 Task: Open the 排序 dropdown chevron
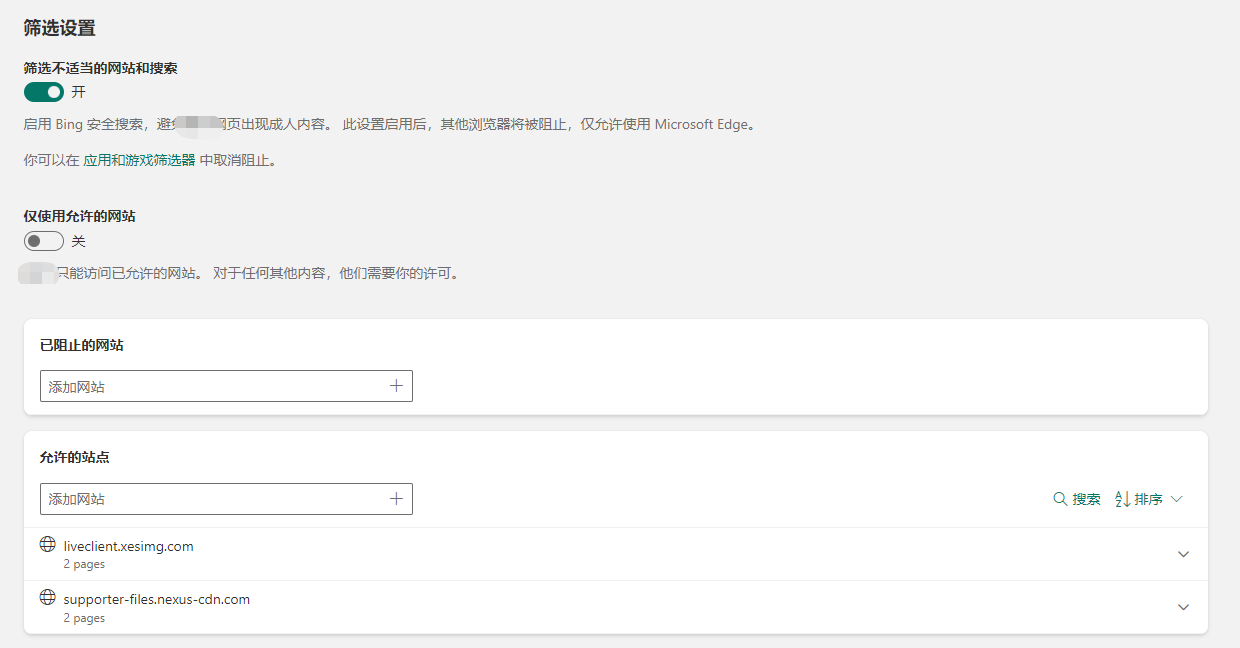pos(1176,499)
